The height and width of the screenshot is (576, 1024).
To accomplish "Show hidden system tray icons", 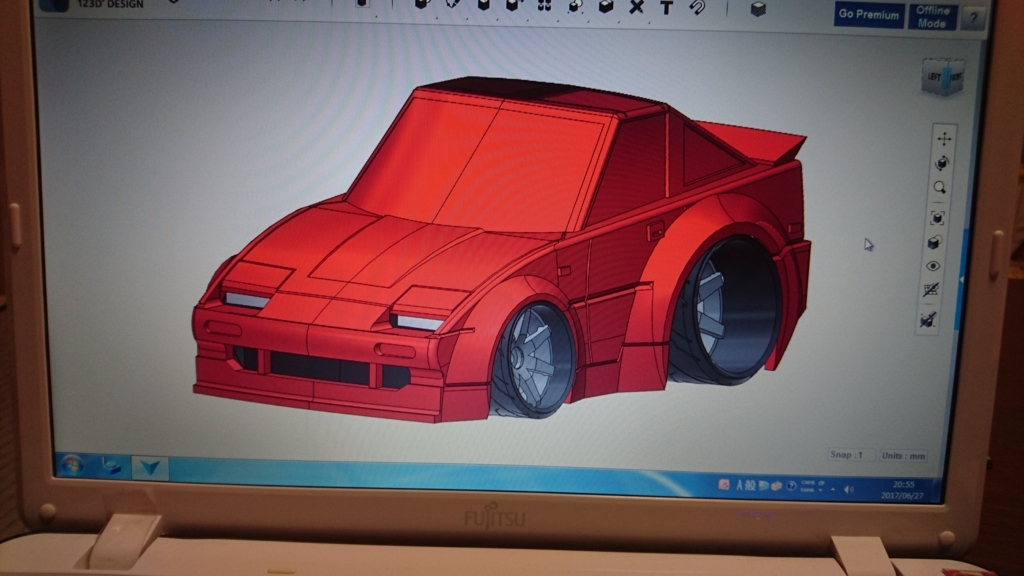I will pos(833,489).
